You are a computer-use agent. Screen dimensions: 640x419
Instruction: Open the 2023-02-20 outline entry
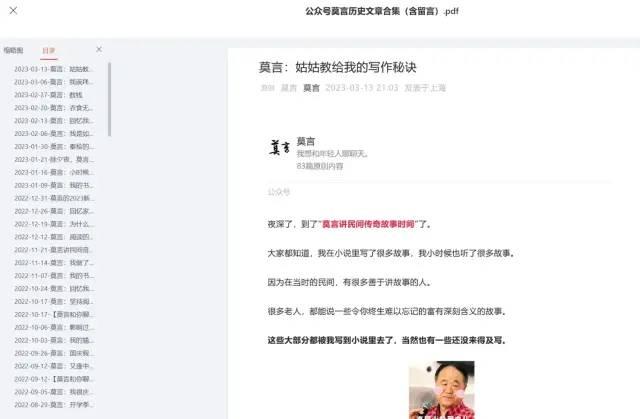53,108
